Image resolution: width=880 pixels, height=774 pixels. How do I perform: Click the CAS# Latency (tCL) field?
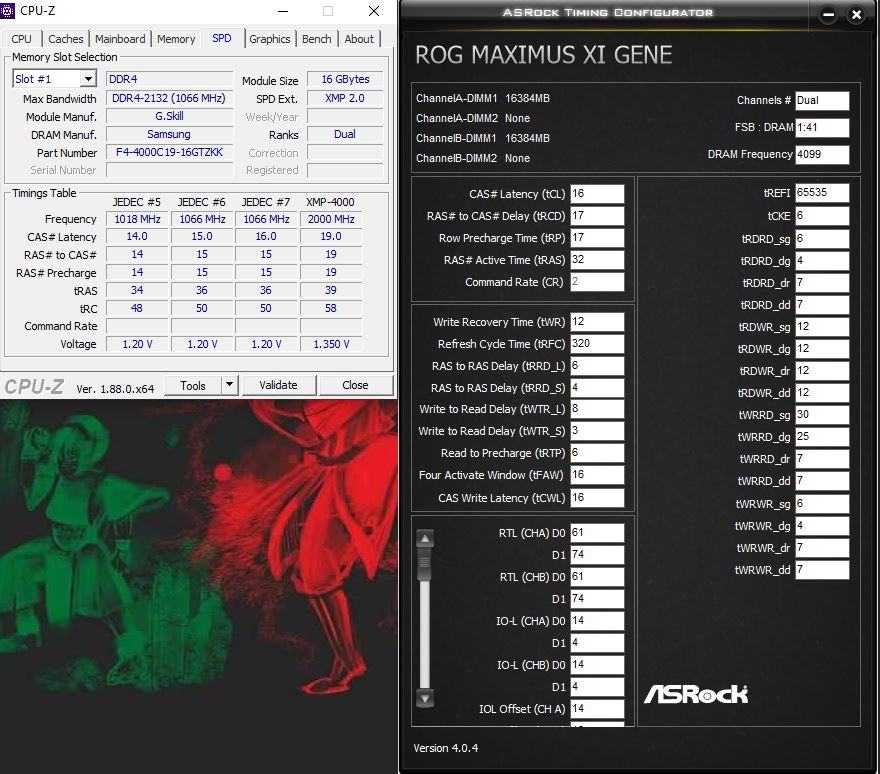point(597,194)
